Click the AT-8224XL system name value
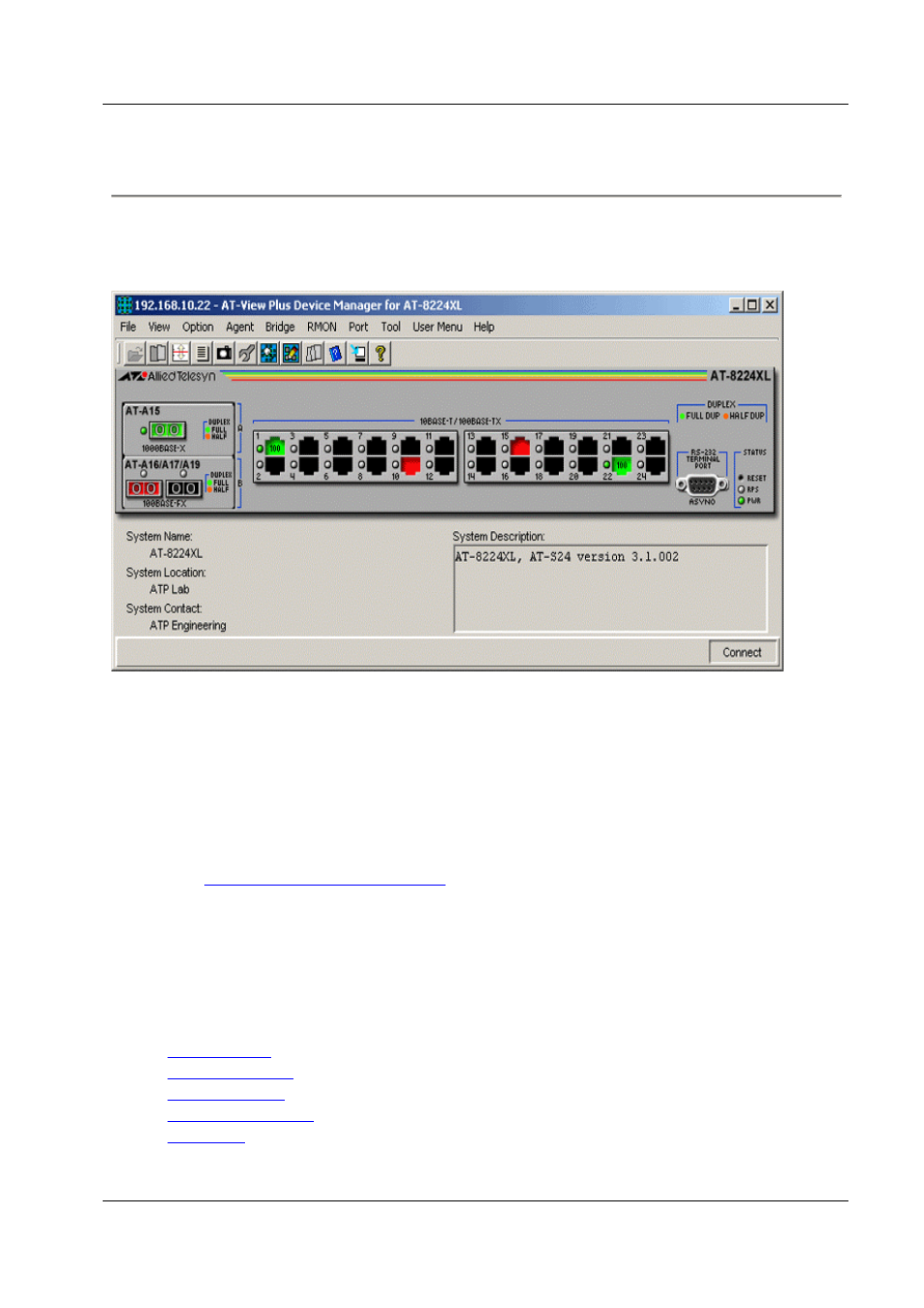Image resolution: width=924 pixels, height=1308 pixels. (x=176, y=554)
